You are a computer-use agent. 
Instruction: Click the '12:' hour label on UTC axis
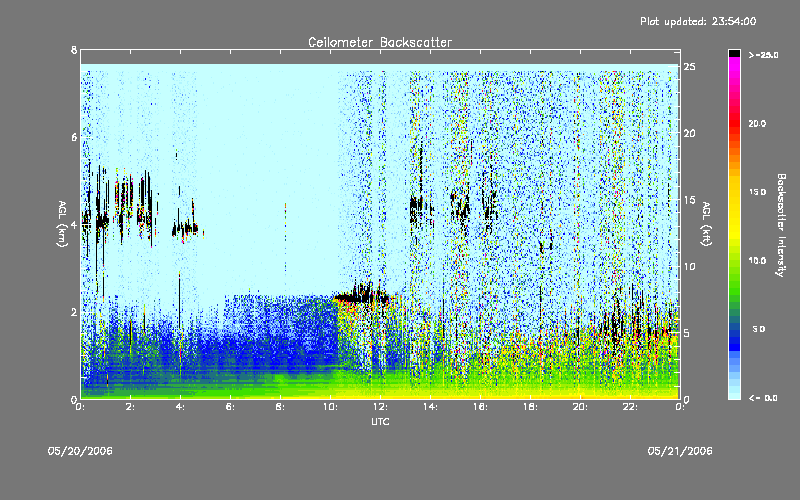(380, 407)
